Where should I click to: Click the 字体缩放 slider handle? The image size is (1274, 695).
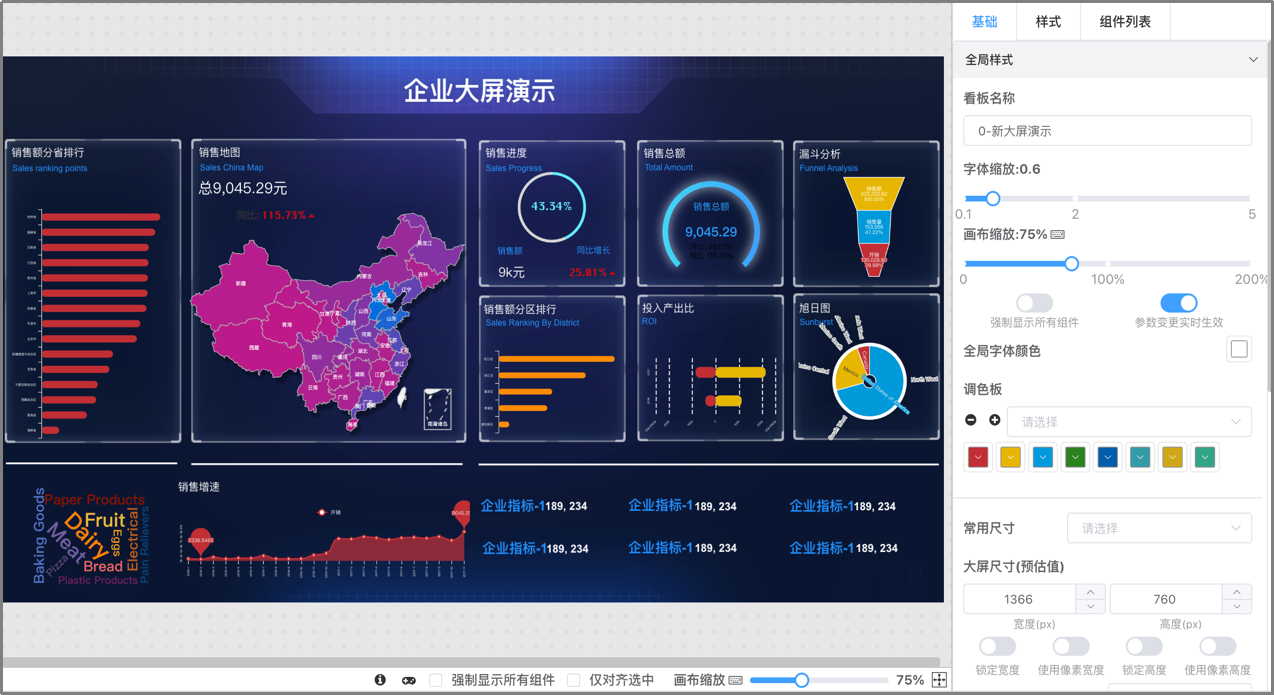992,198
